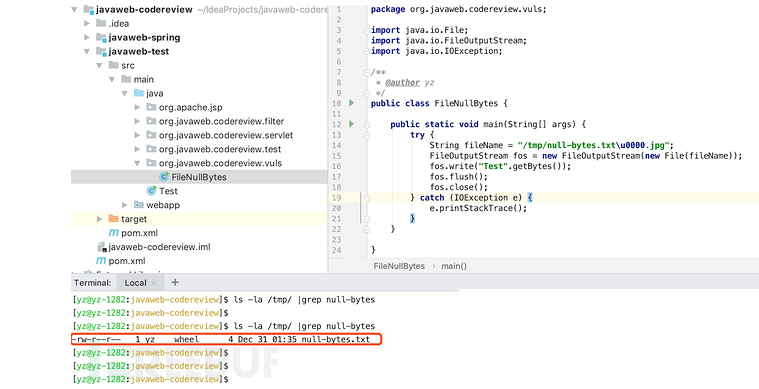The height and width of the screenshot is (389, 759).
Task: Collapse the java source folder
Action: [x=124, y=93]
